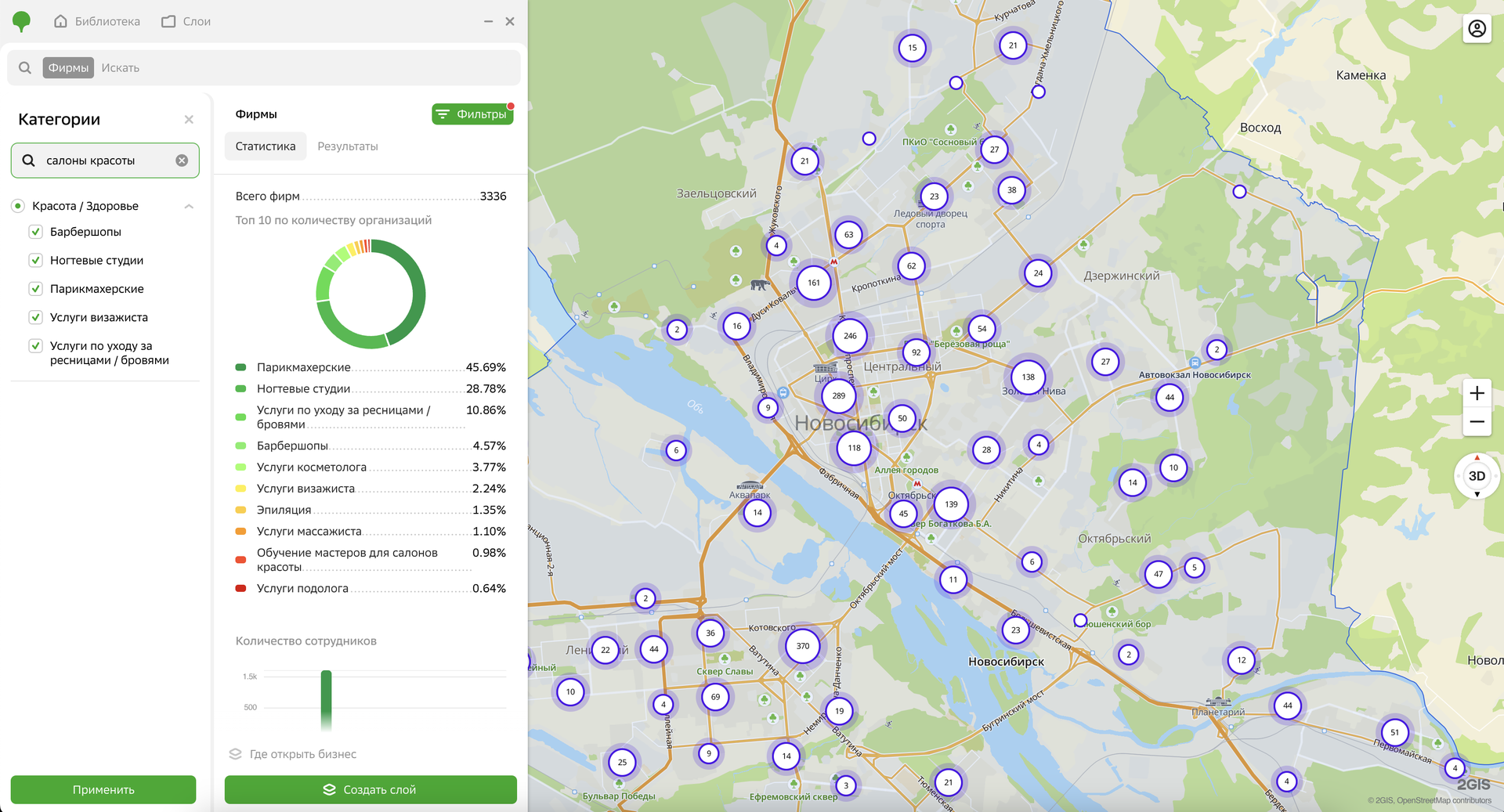Close the Категории panel

(x=189, y=120)
